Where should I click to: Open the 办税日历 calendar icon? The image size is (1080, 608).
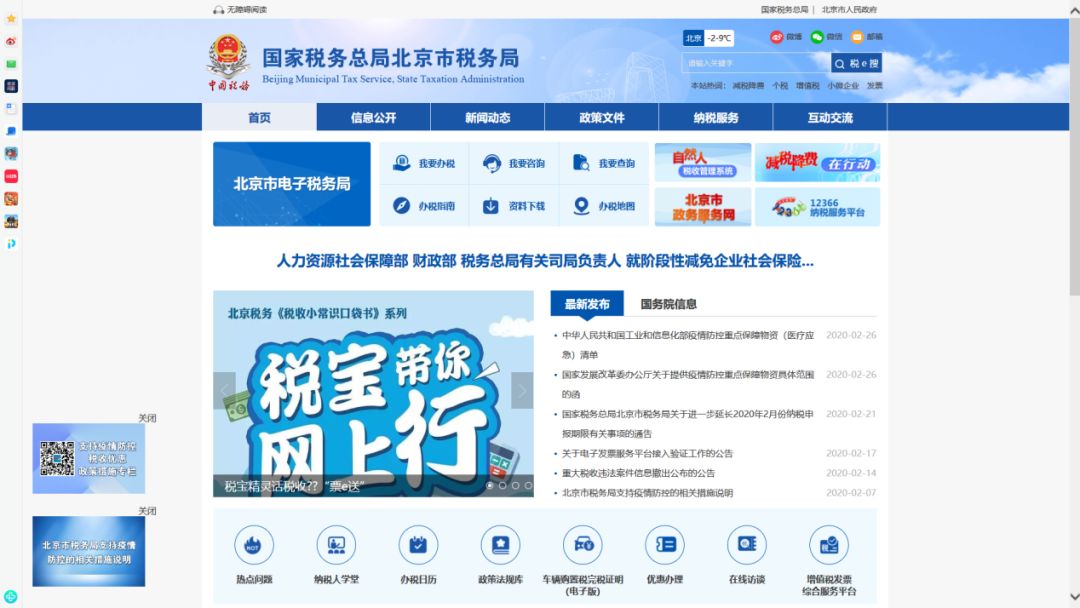tap(418, 545)
